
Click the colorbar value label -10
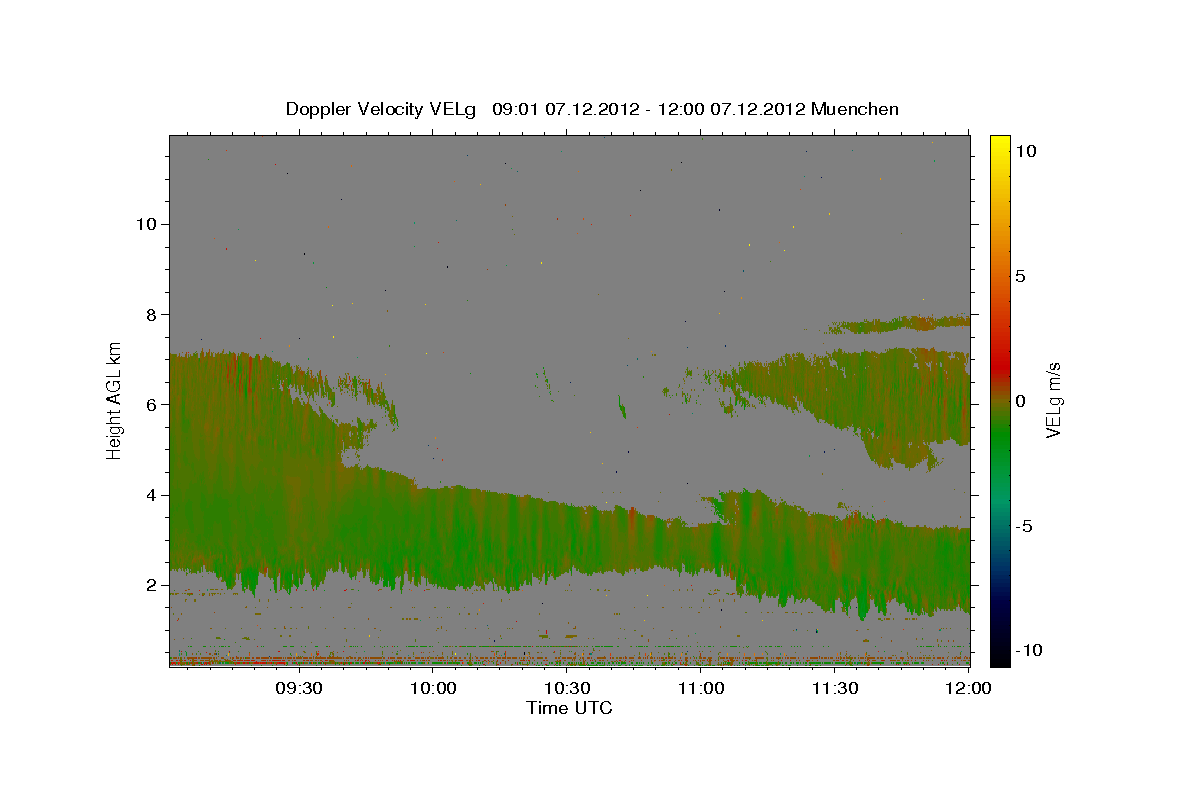(x=1027, y=650)
